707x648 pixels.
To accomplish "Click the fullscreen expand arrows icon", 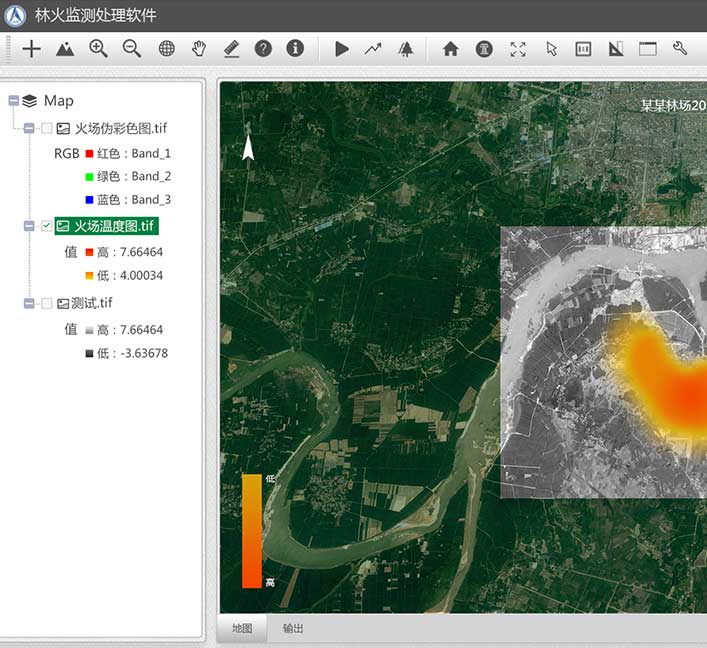I will coord(518,49).
